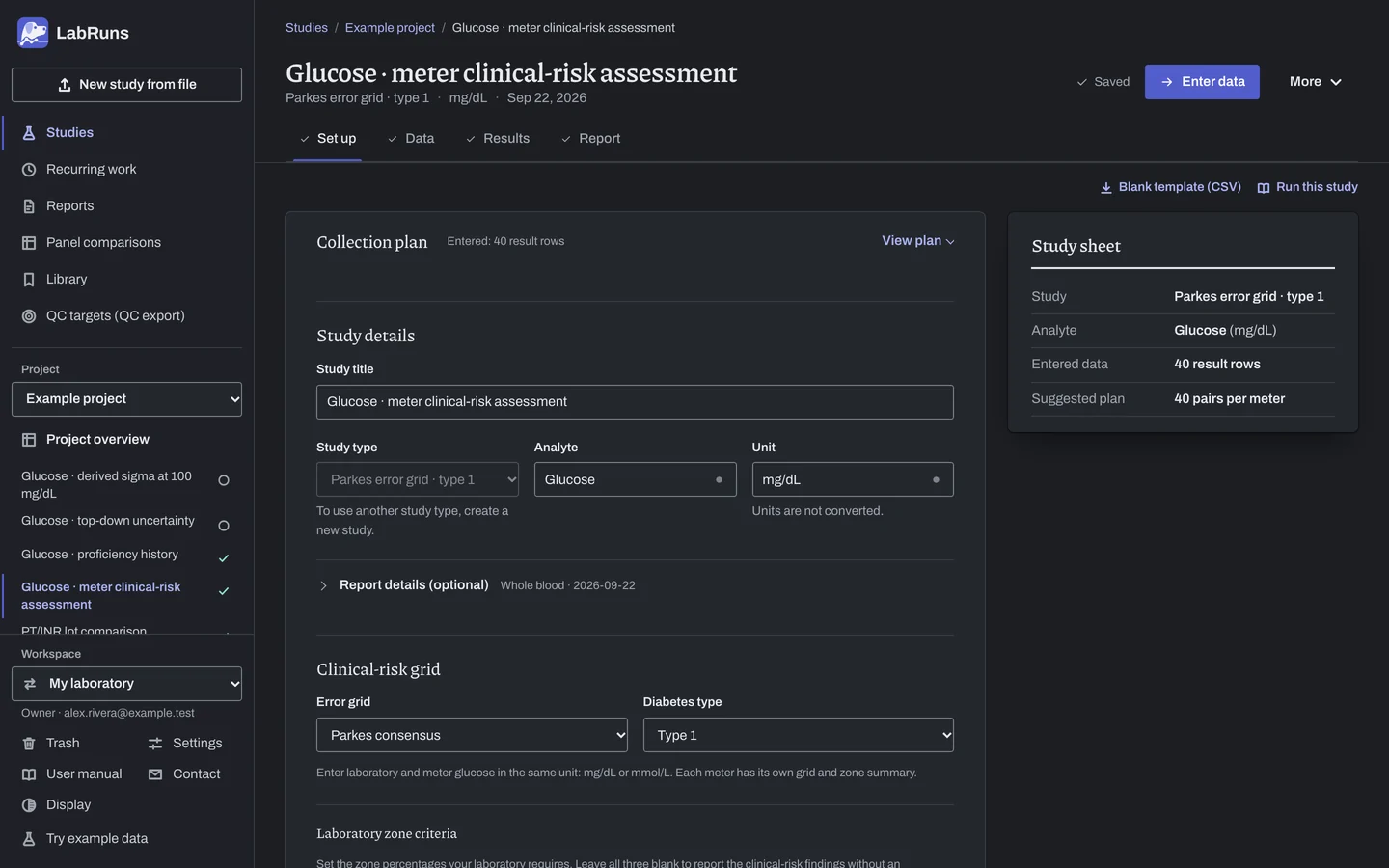The image size is (1389, 868).
Task: Open the More menu dropdown
Action: tap(1316, 82)
